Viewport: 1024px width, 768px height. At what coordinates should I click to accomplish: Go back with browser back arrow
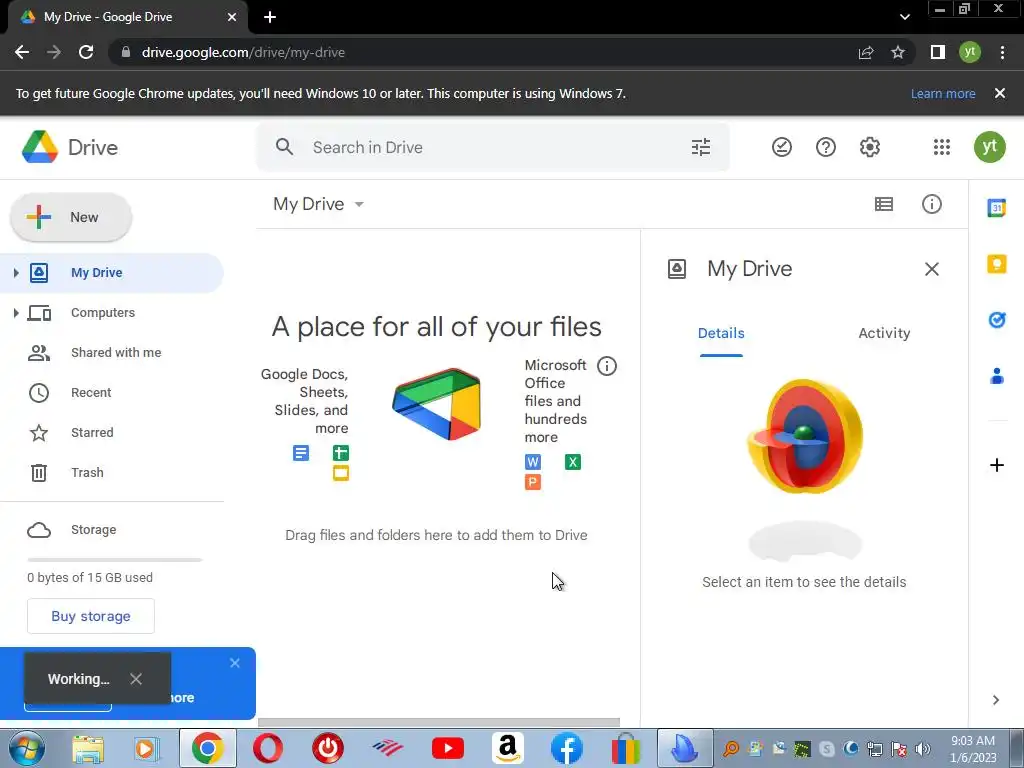(22, 52)
